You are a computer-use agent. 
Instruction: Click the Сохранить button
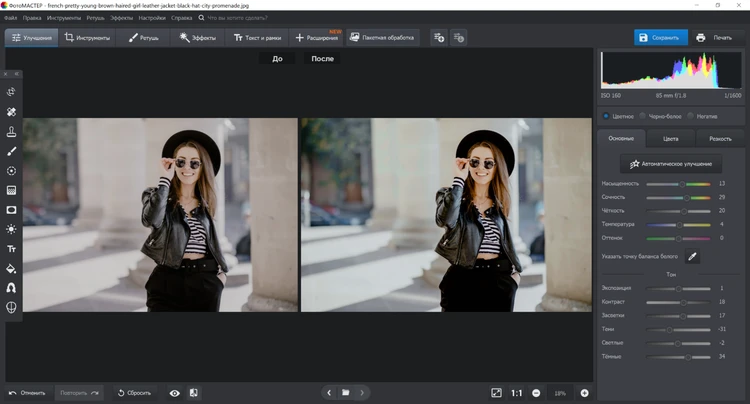[661, 38]
